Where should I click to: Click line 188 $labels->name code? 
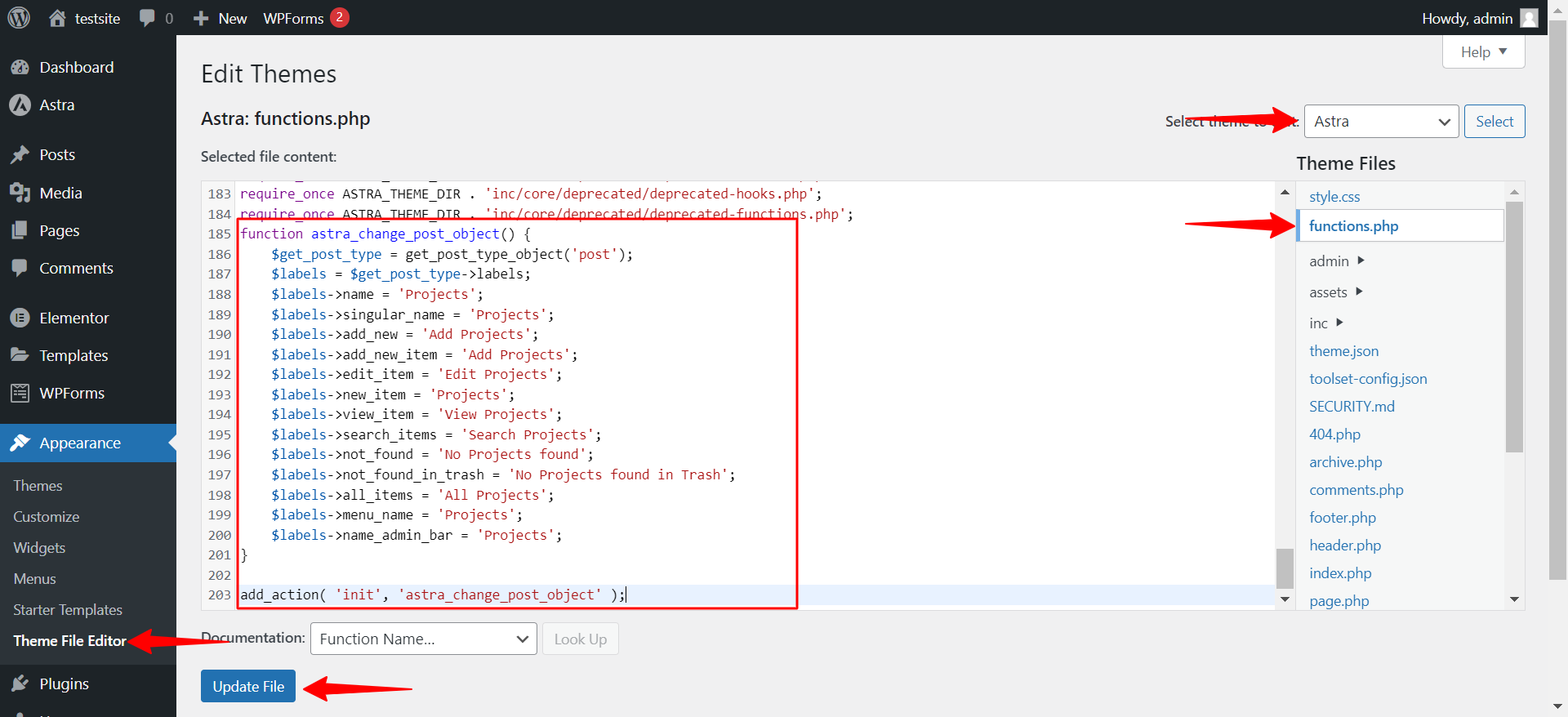click(377, 294)
